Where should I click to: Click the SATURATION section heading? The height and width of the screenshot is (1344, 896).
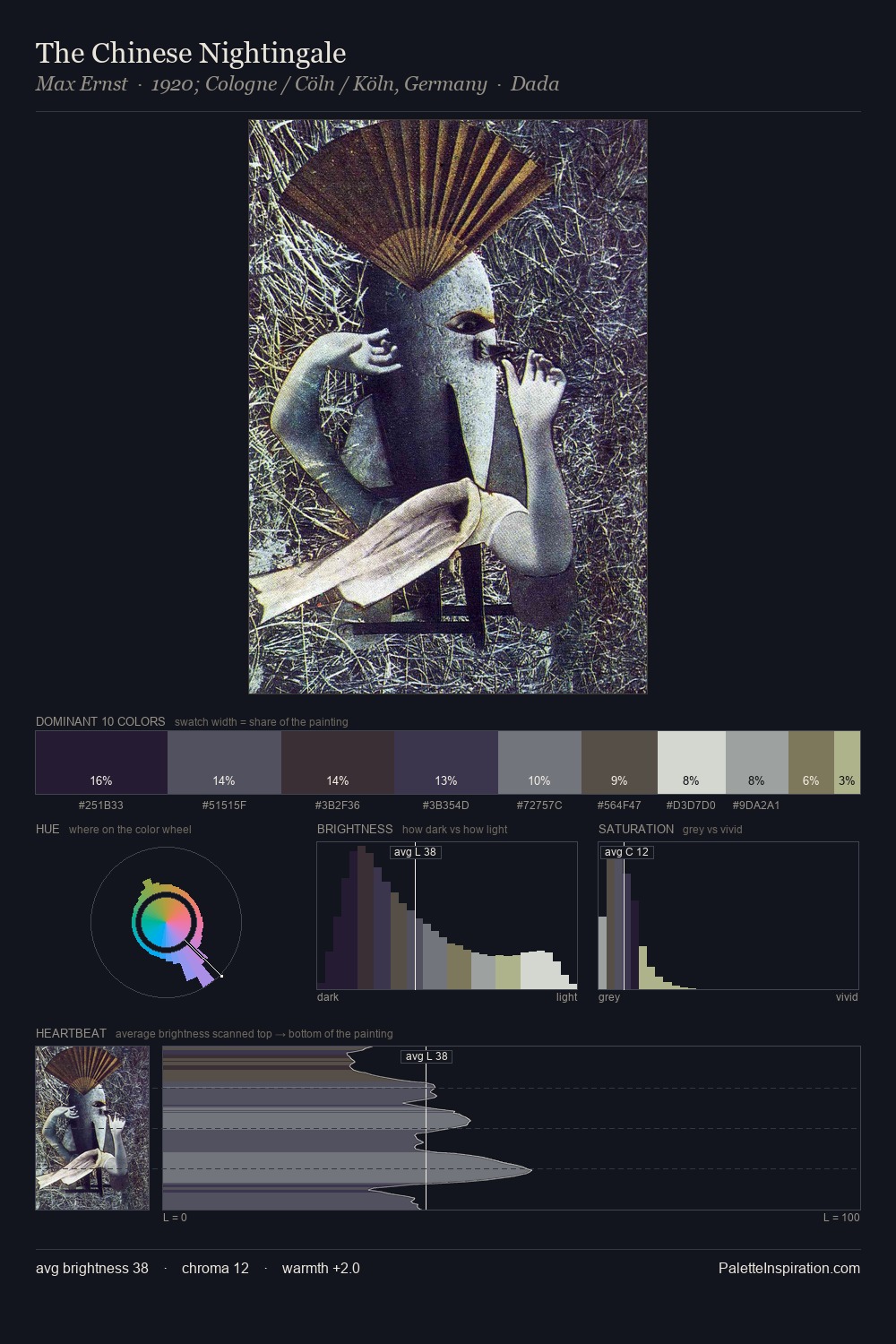point(636,829)
